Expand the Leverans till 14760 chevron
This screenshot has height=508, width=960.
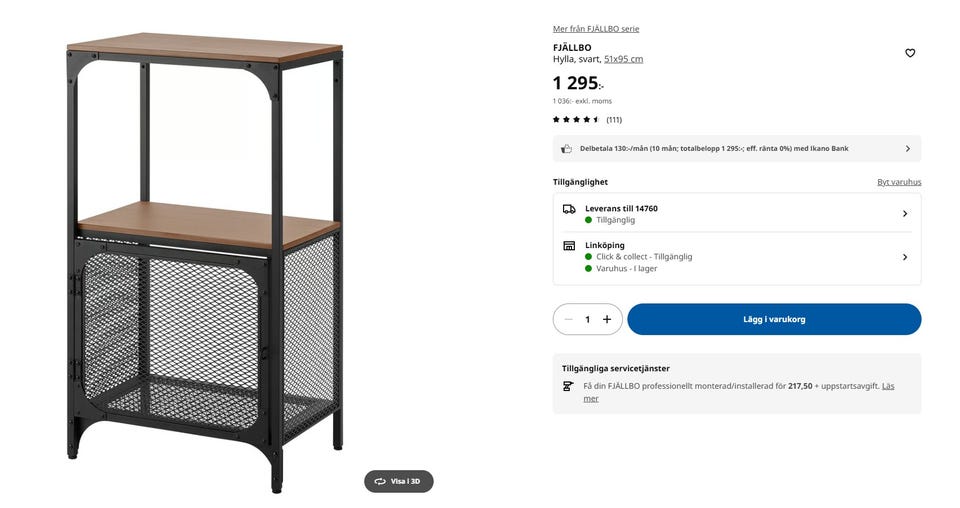[904, 214]
